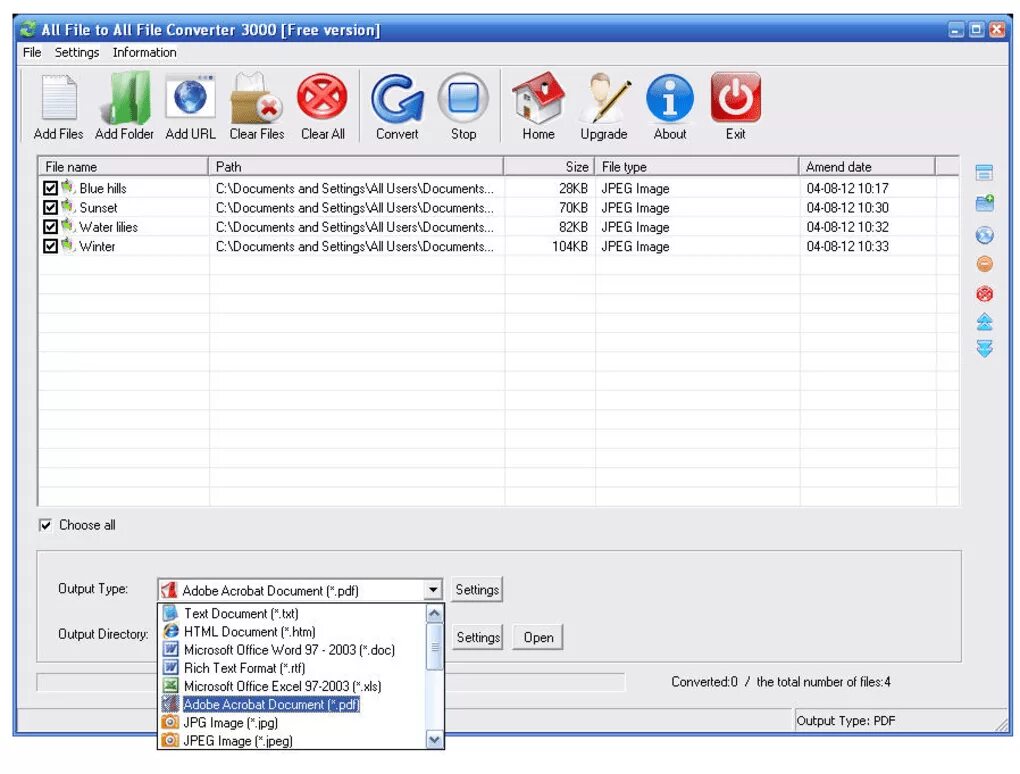Select the 04-08-12 10:17 date cell

tap(847, 189)
